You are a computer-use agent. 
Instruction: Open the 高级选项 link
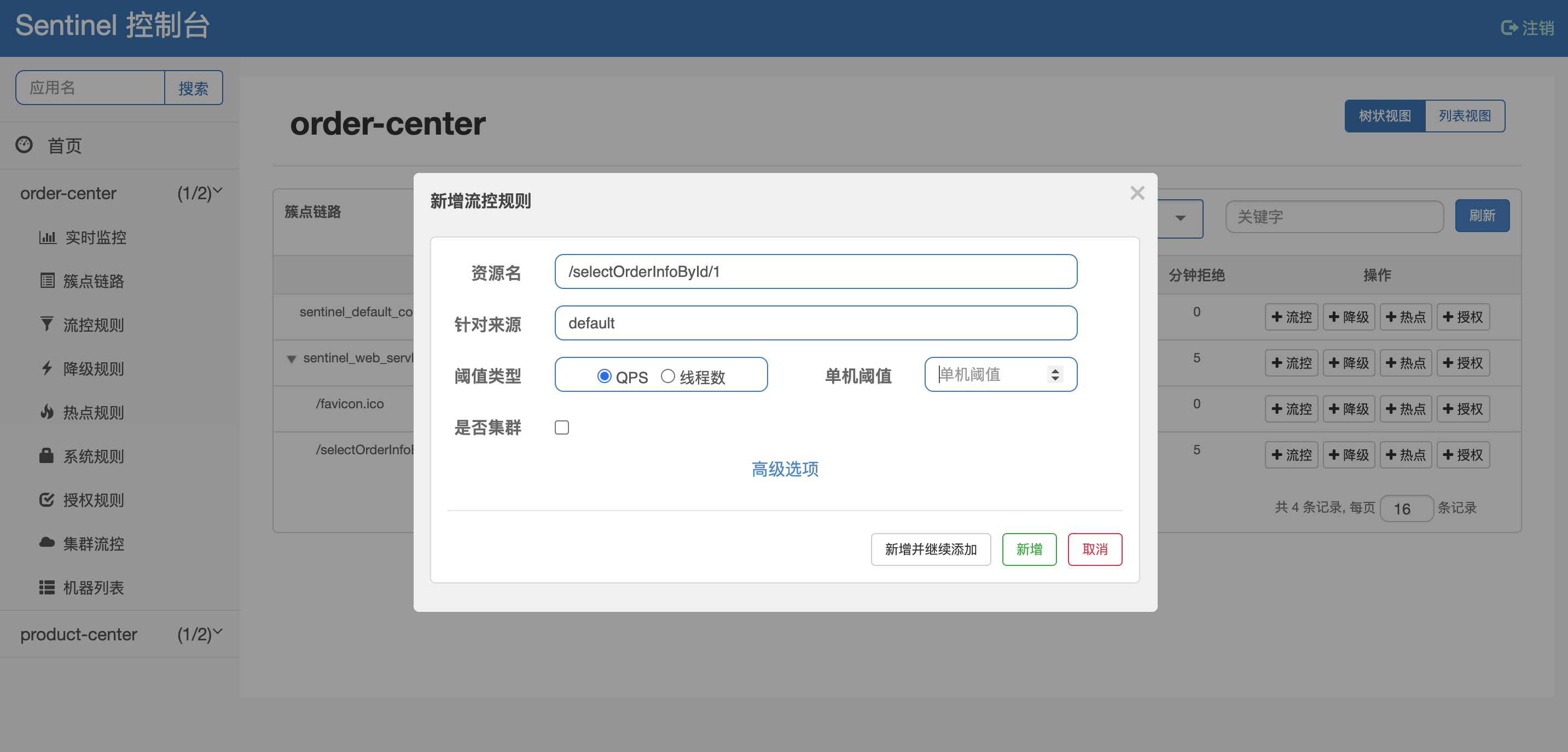(x=785, y=469)
